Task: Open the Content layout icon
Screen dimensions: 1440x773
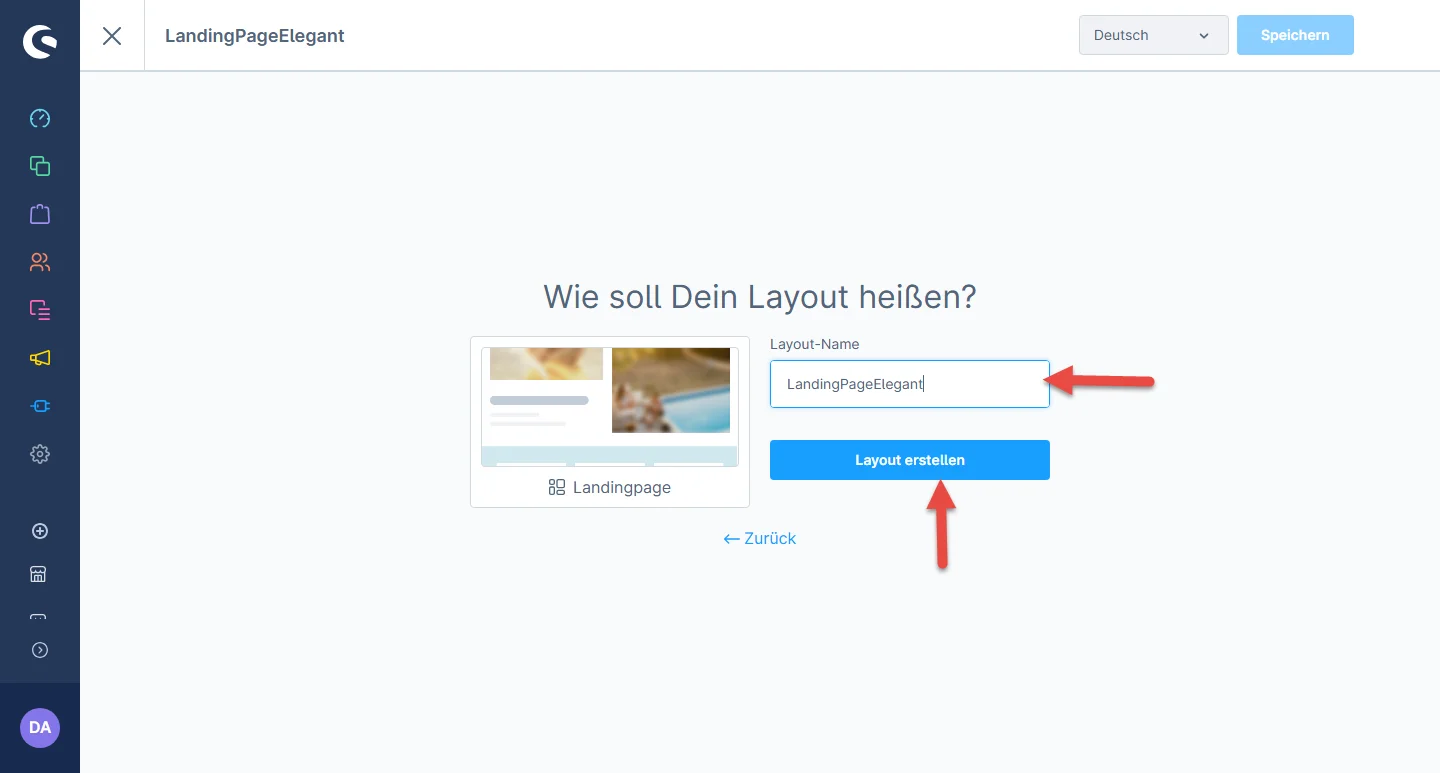Action: click(40, 310)
